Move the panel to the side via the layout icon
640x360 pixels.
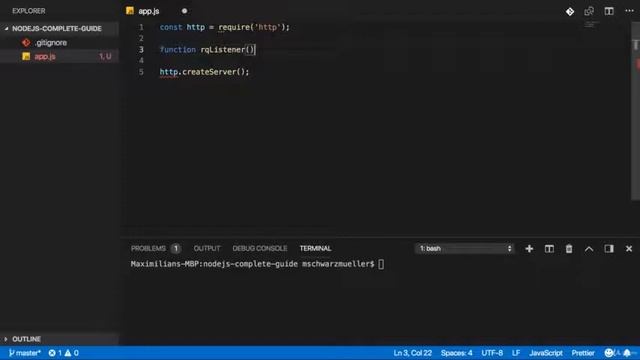pyautogui.click(x=609, y=249)
